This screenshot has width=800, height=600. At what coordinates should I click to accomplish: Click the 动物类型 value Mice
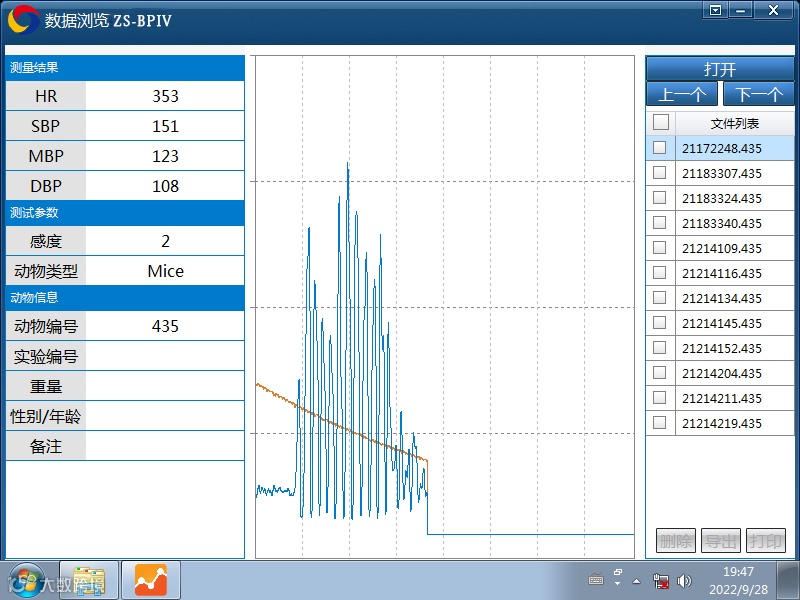click(x=165, y=271)
